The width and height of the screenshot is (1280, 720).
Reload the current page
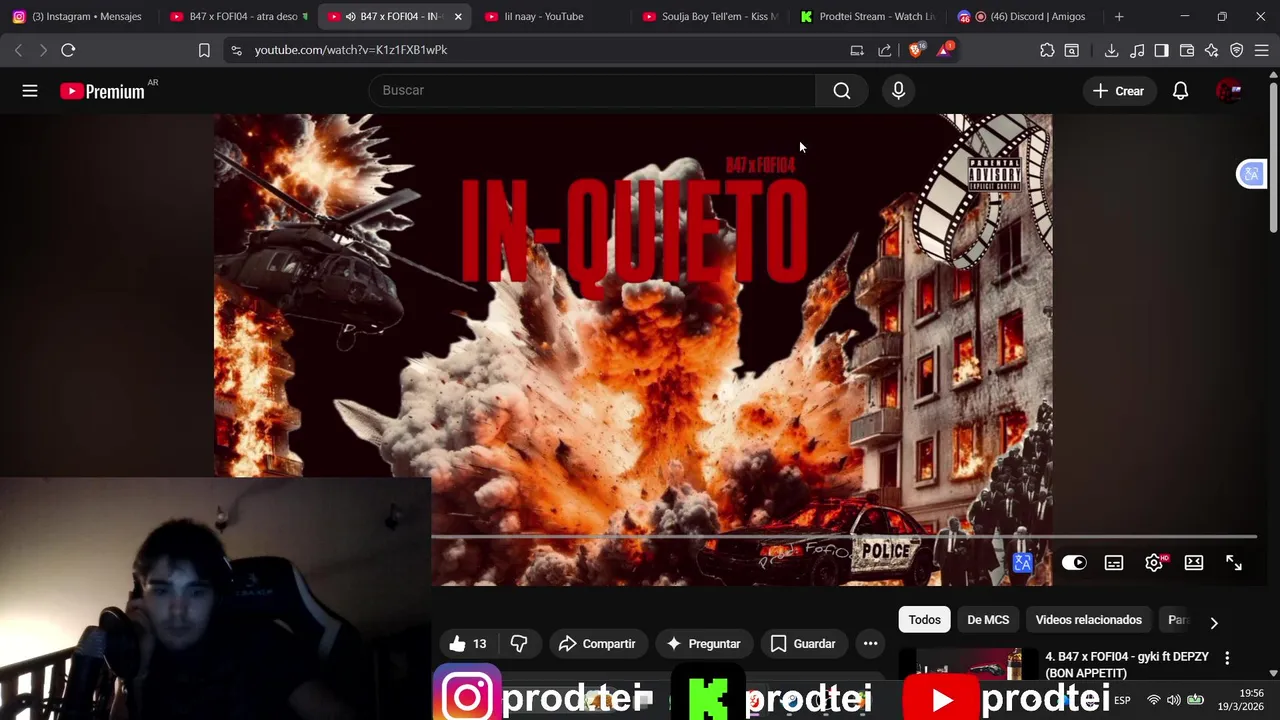click(68, 50)
